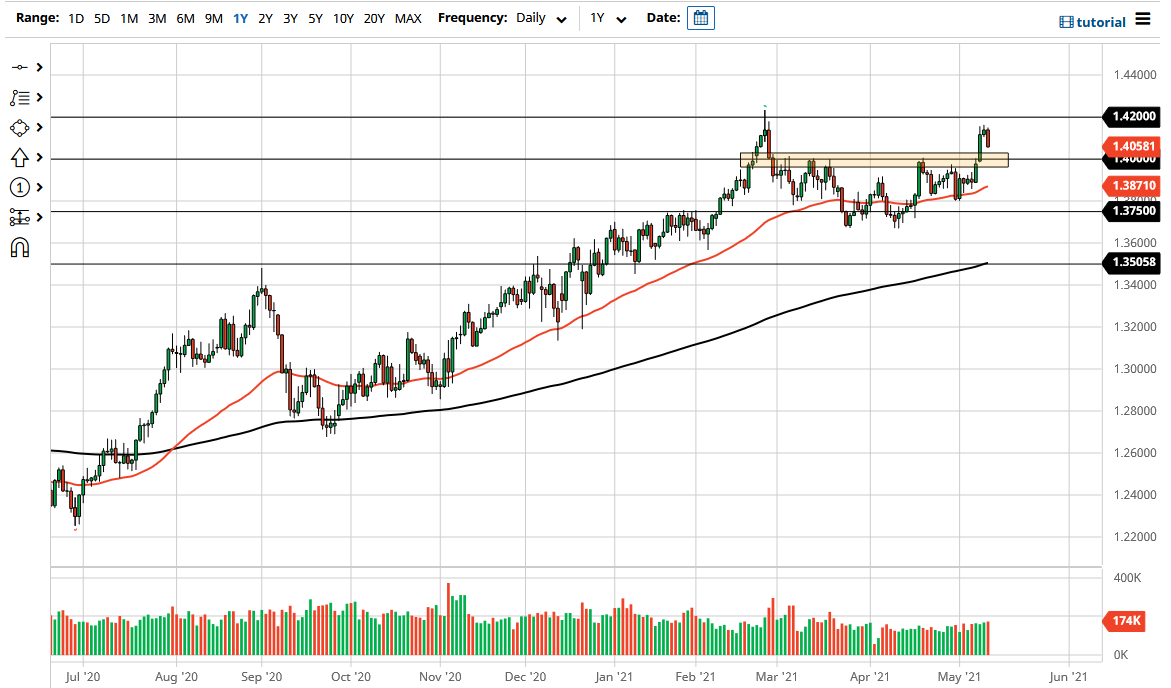Expand the shapes tool flyout arrow
Image resolution: width=1171 pixels, height=688 pixels.
[x=40, y=128]
